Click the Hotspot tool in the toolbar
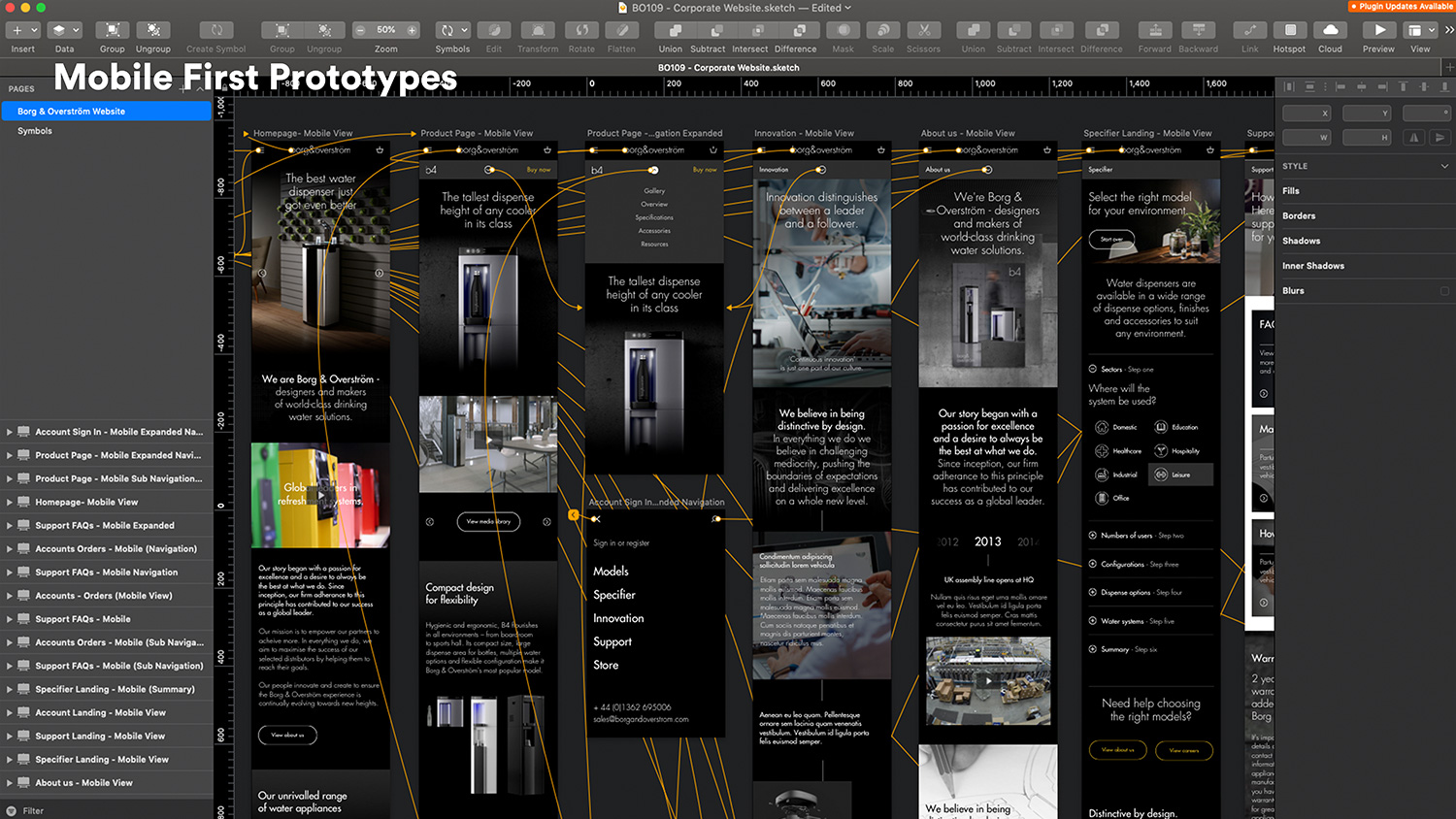1456x819 pixels. tap(1289, 31)
